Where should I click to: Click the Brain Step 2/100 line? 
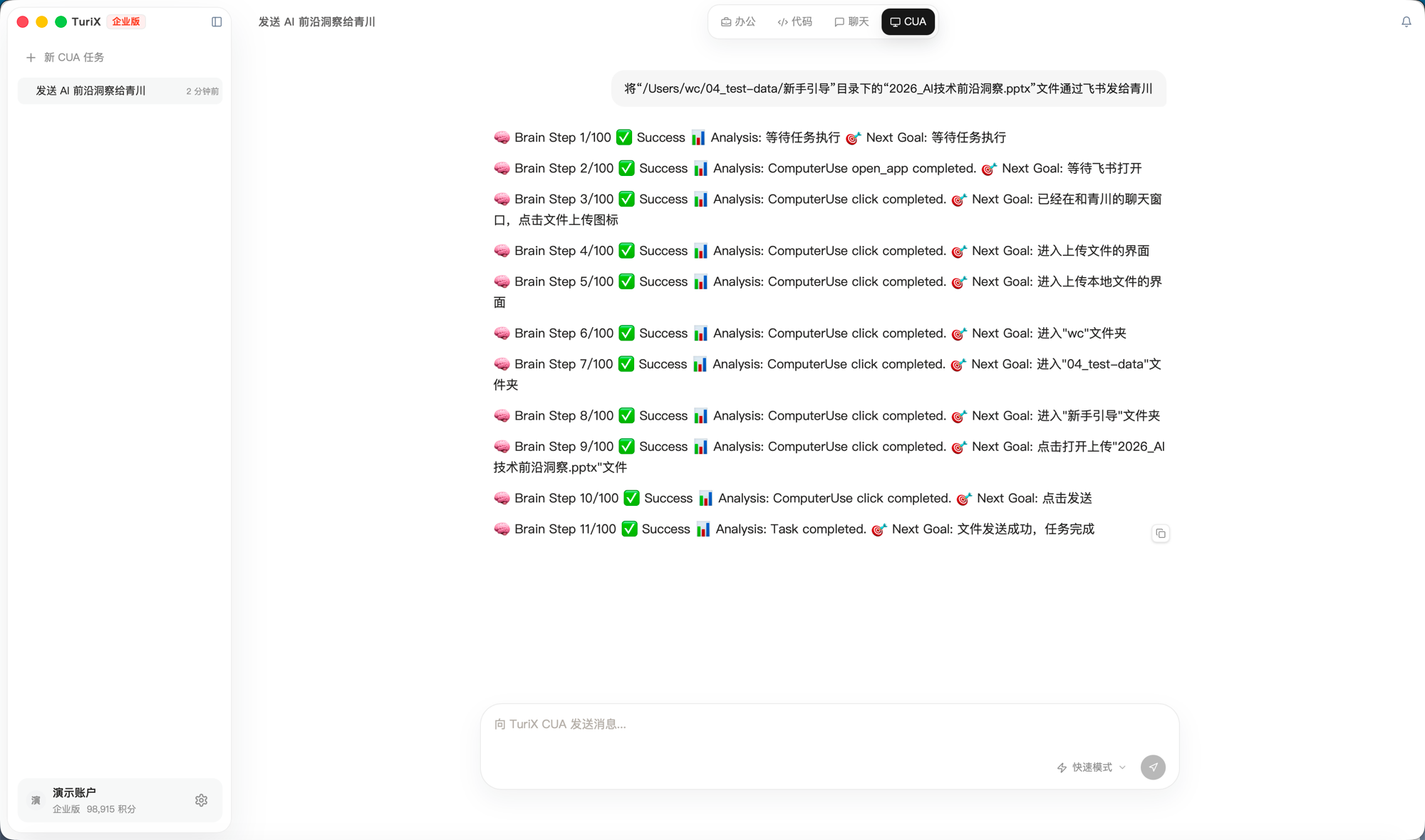click(x=817, y=168)
